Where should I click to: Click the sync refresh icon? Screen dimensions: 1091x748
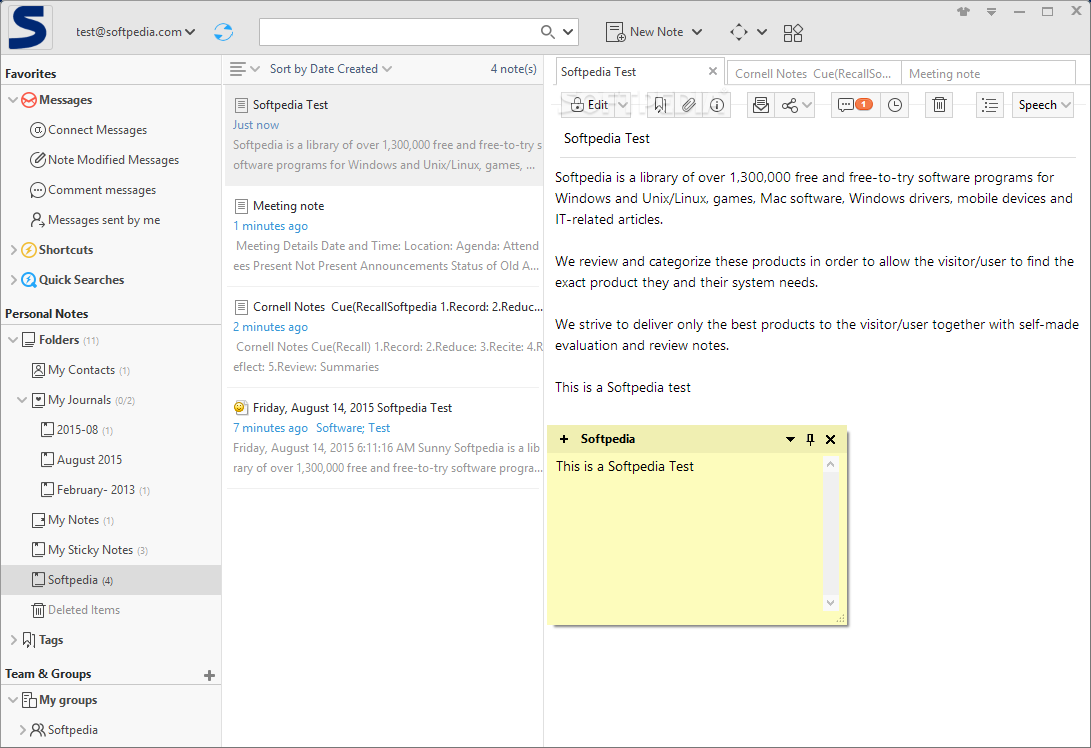[223, 32]
